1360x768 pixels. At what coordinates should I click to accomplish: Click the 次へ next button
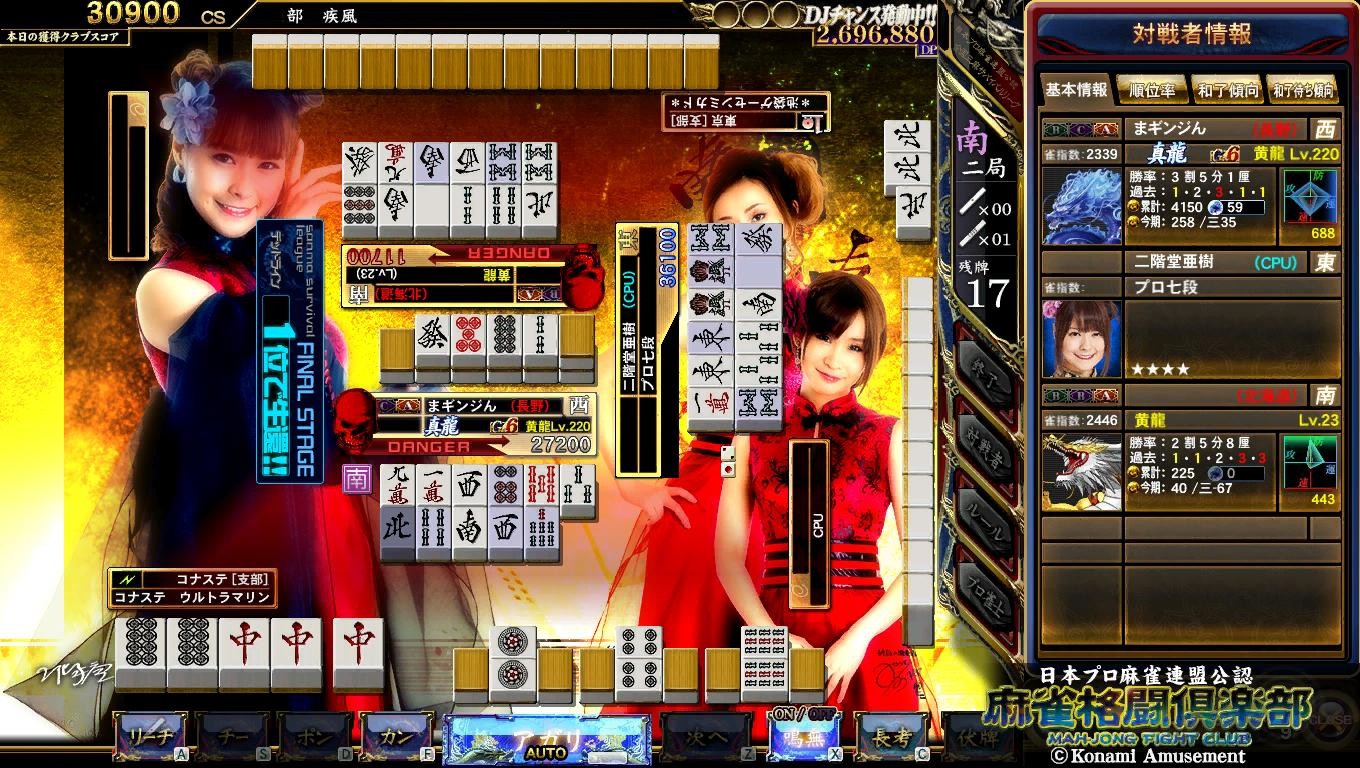point(706,737)
